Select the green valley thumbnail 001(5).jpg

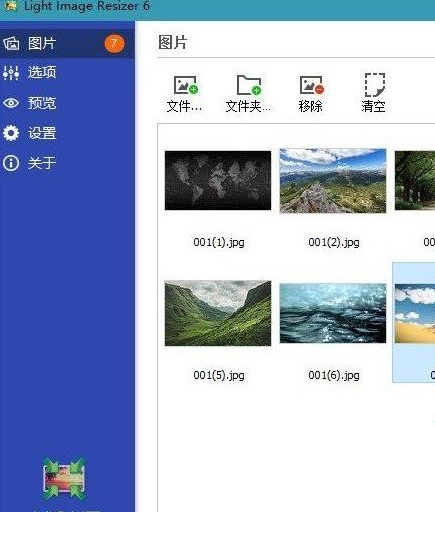218,313
